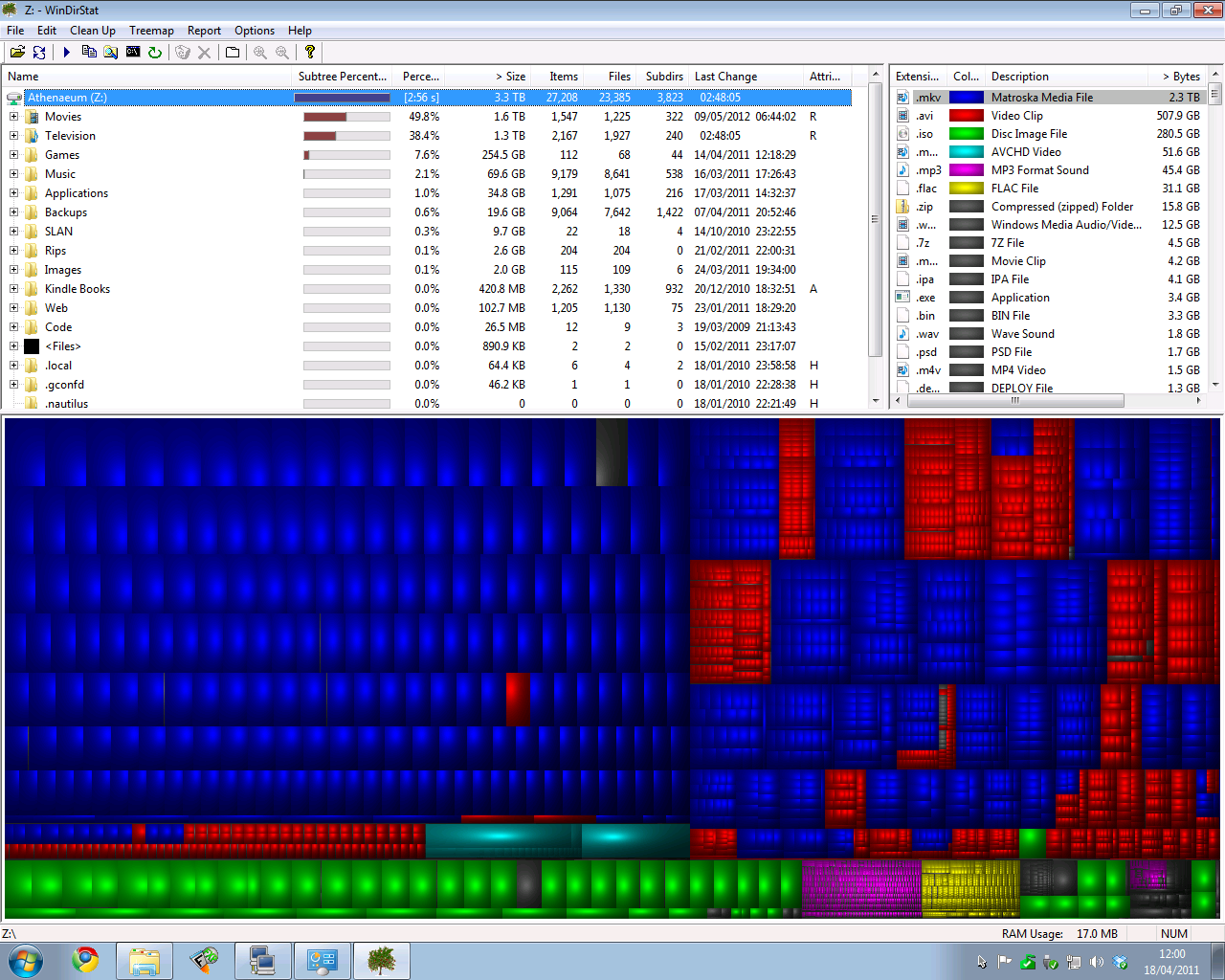Screen dimensions: 1225x980
Task: Click the Delete to Recycle Bin icon
Action: click(183, 53)
